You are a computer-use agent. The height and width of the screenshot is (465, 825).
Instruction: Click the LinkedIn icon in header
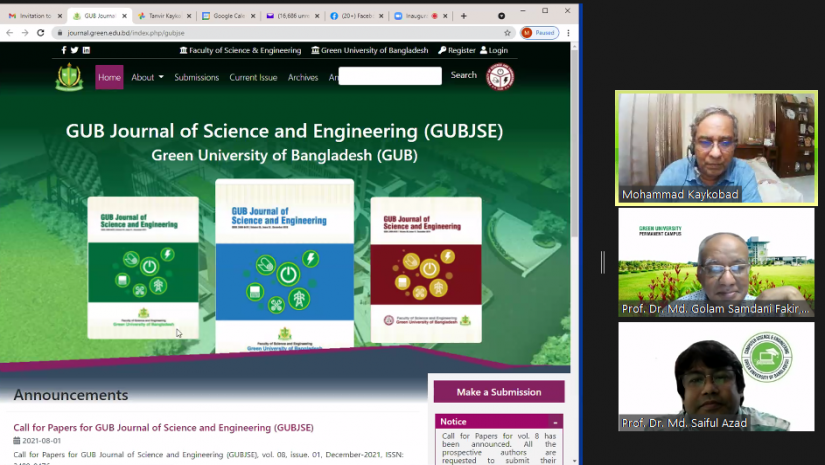point(86,50)
